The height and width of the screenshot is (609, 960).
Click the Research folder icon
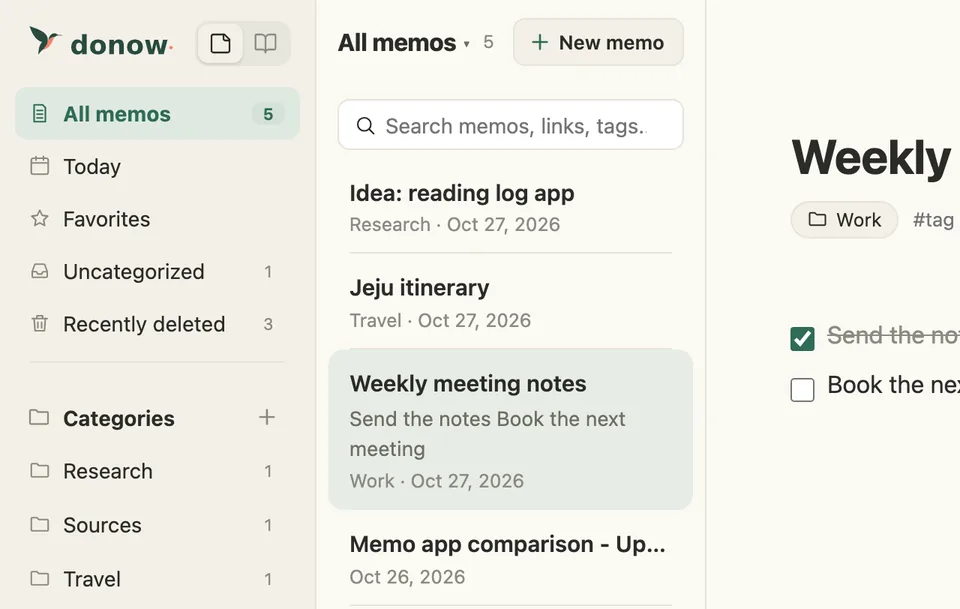(x=40, y=470)
